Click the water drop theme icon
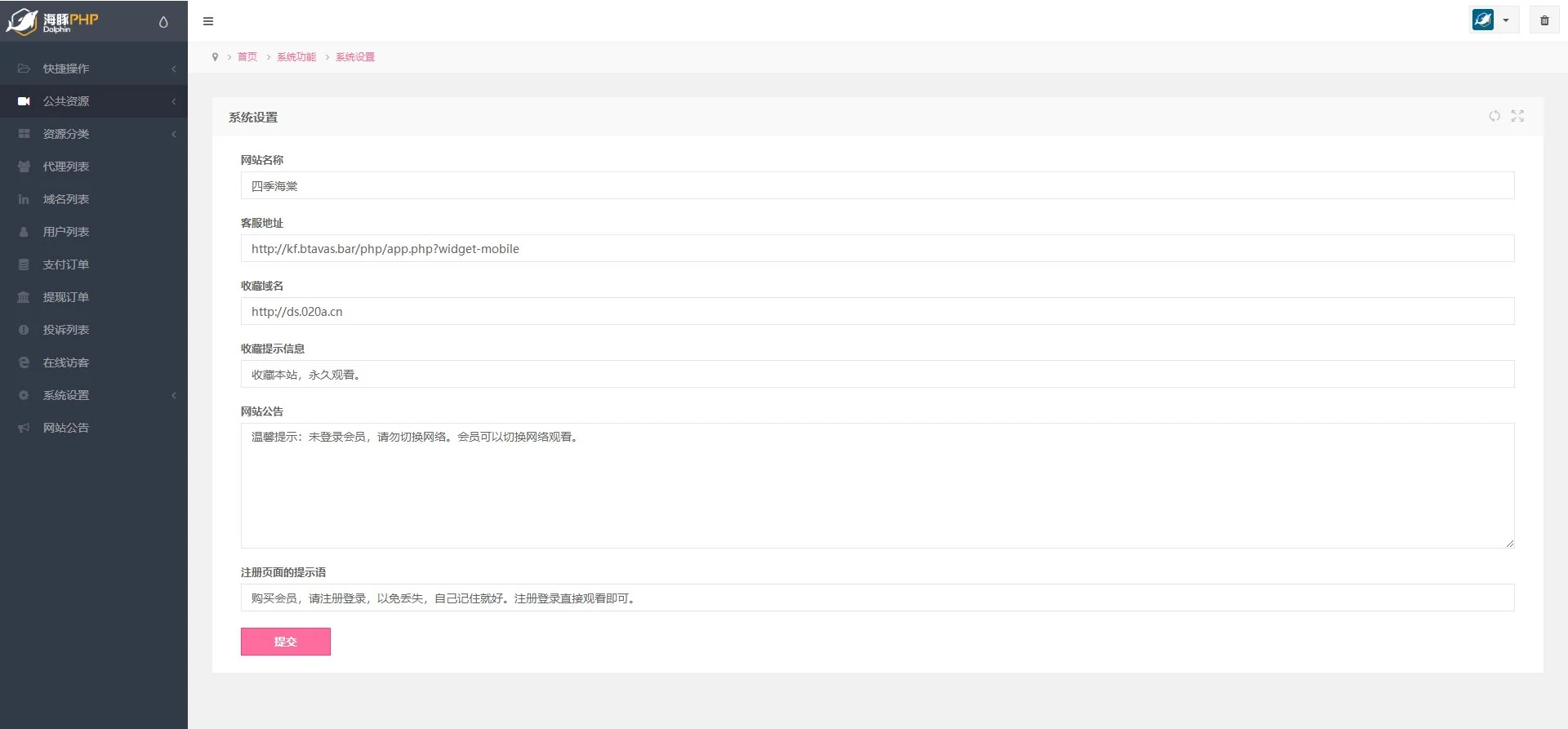1568x729 pixels. pyautogui.click(x=163, y=22)
